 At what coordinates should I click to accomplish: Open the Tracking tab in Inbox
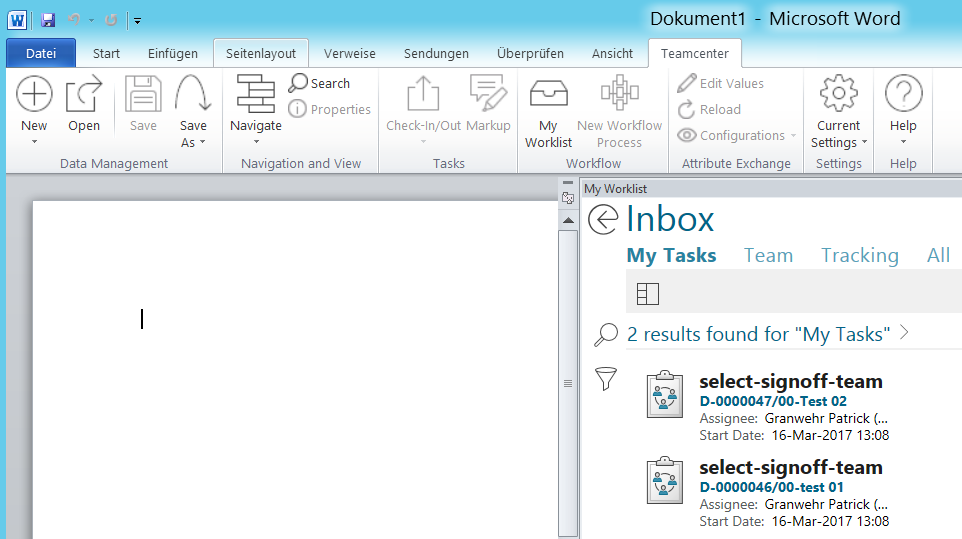(x=859, y=255)
